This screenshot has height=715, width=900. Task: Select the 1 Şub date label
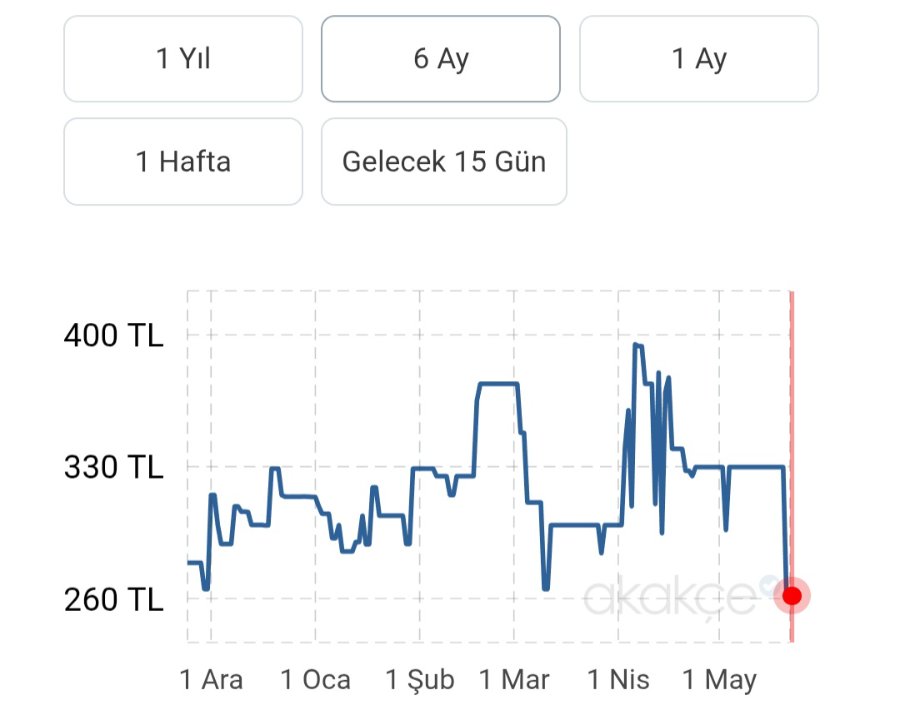[x=420, y=681]
